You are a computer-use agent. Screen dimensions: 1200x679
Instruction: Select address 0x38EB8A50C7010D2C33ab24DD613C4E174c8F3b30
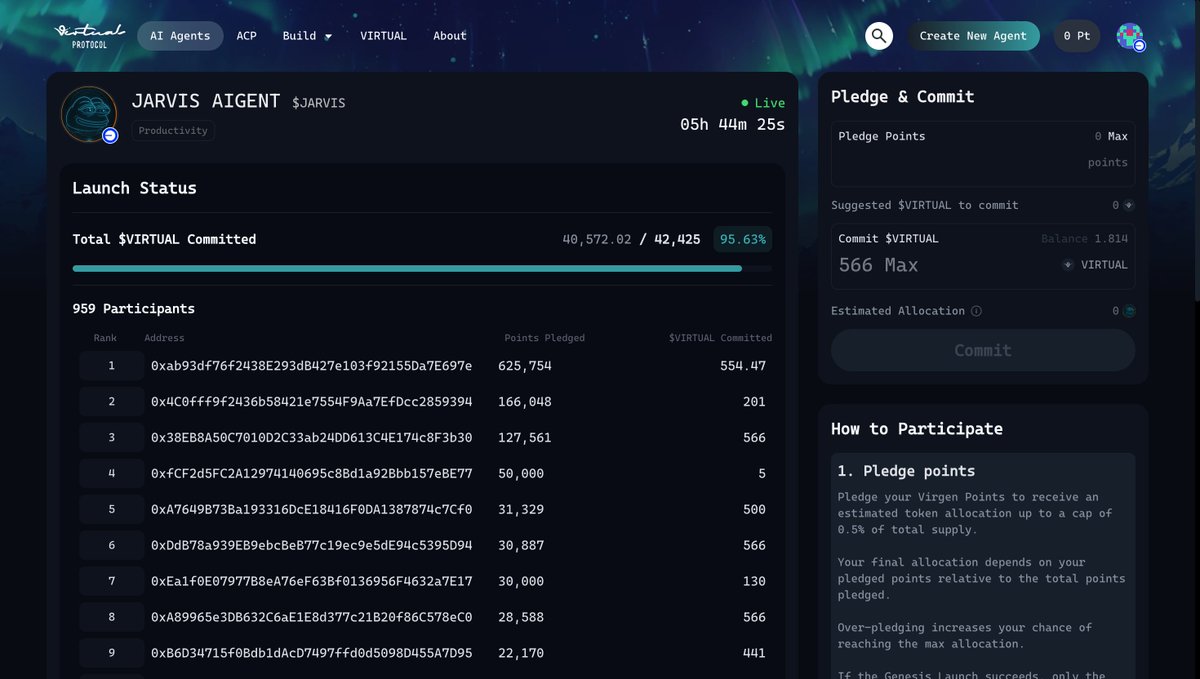(x=311, y=438)
